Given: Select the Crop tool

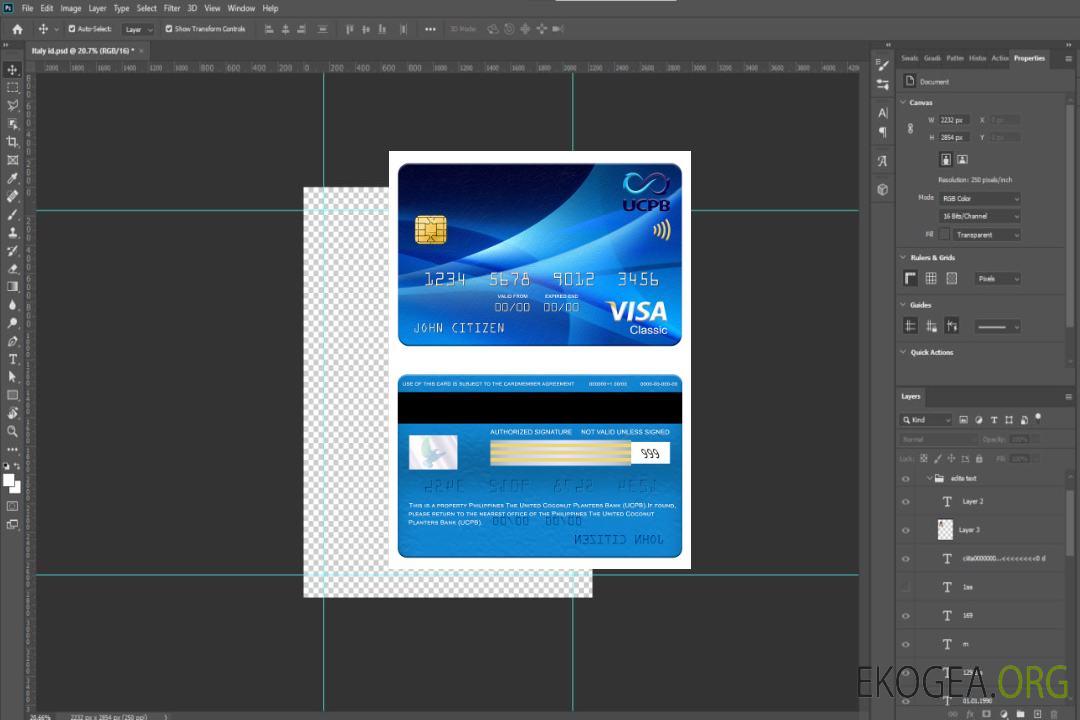Looking at the screenshot, I should [x=12, y=142].
